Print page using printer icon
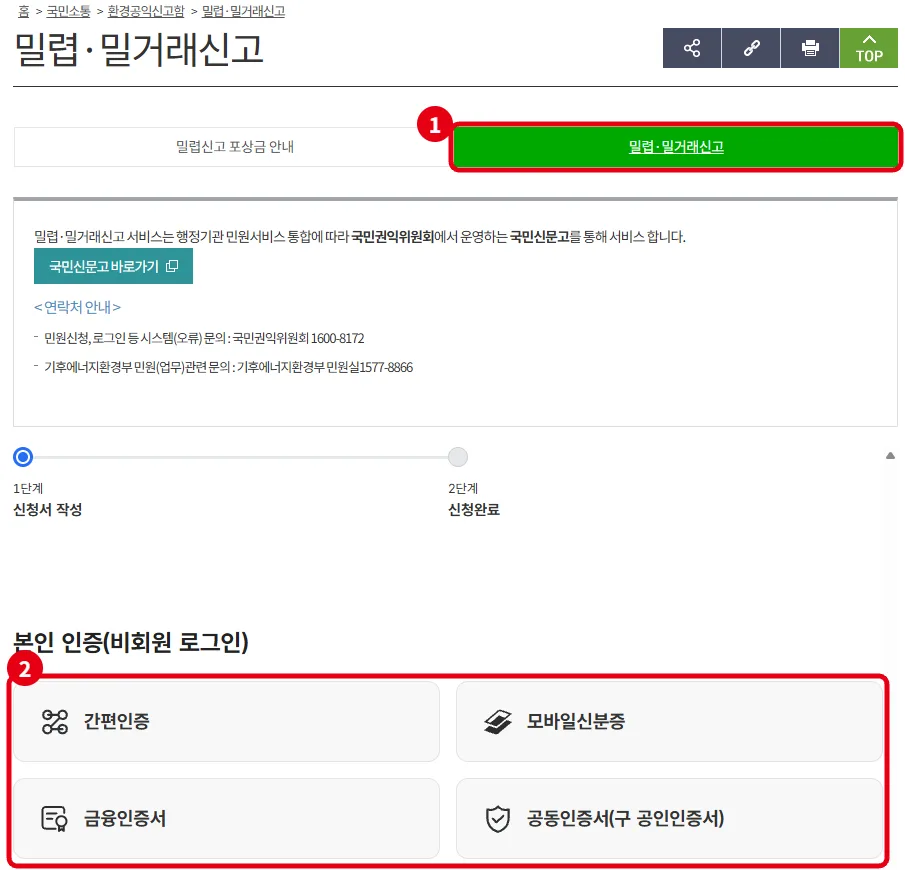905x870 pixels. tap(810, 48)
